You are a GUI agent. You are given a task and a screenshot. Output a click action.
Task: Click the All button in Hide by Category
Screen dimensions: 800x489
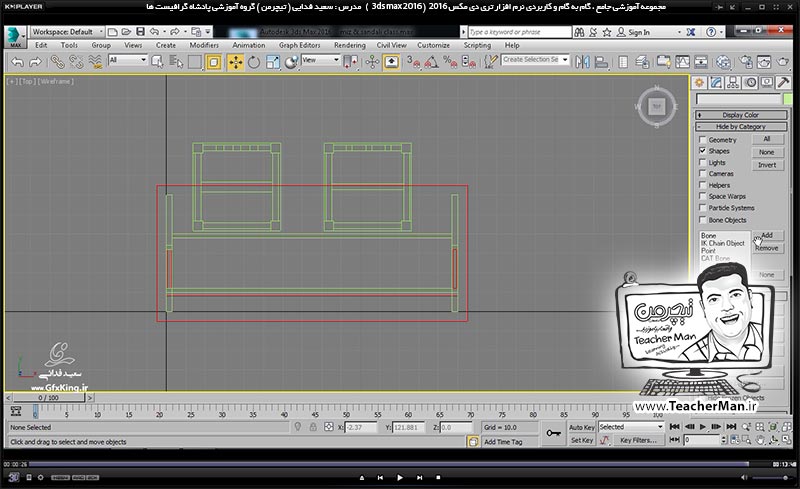click(767, 139)
